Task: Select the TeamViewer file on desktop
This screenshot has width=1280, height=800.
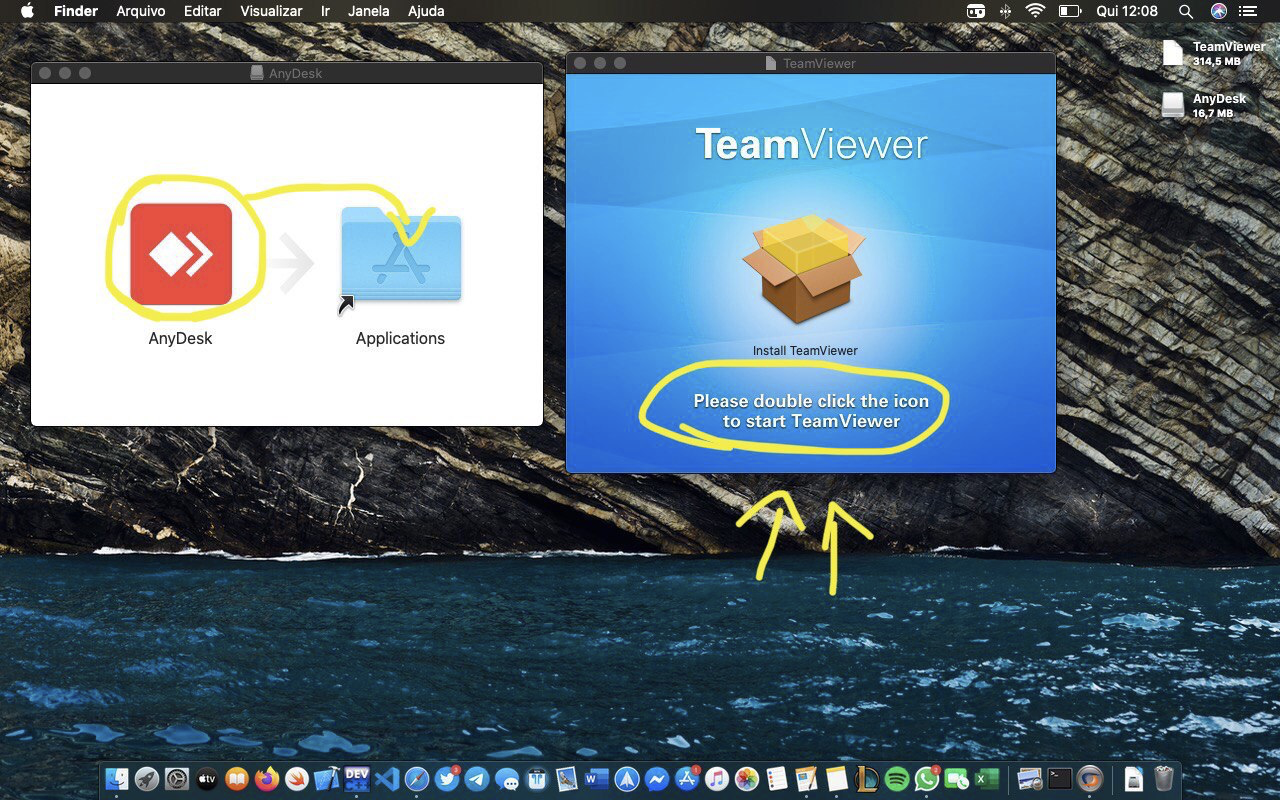Action: click(1173, 54)
